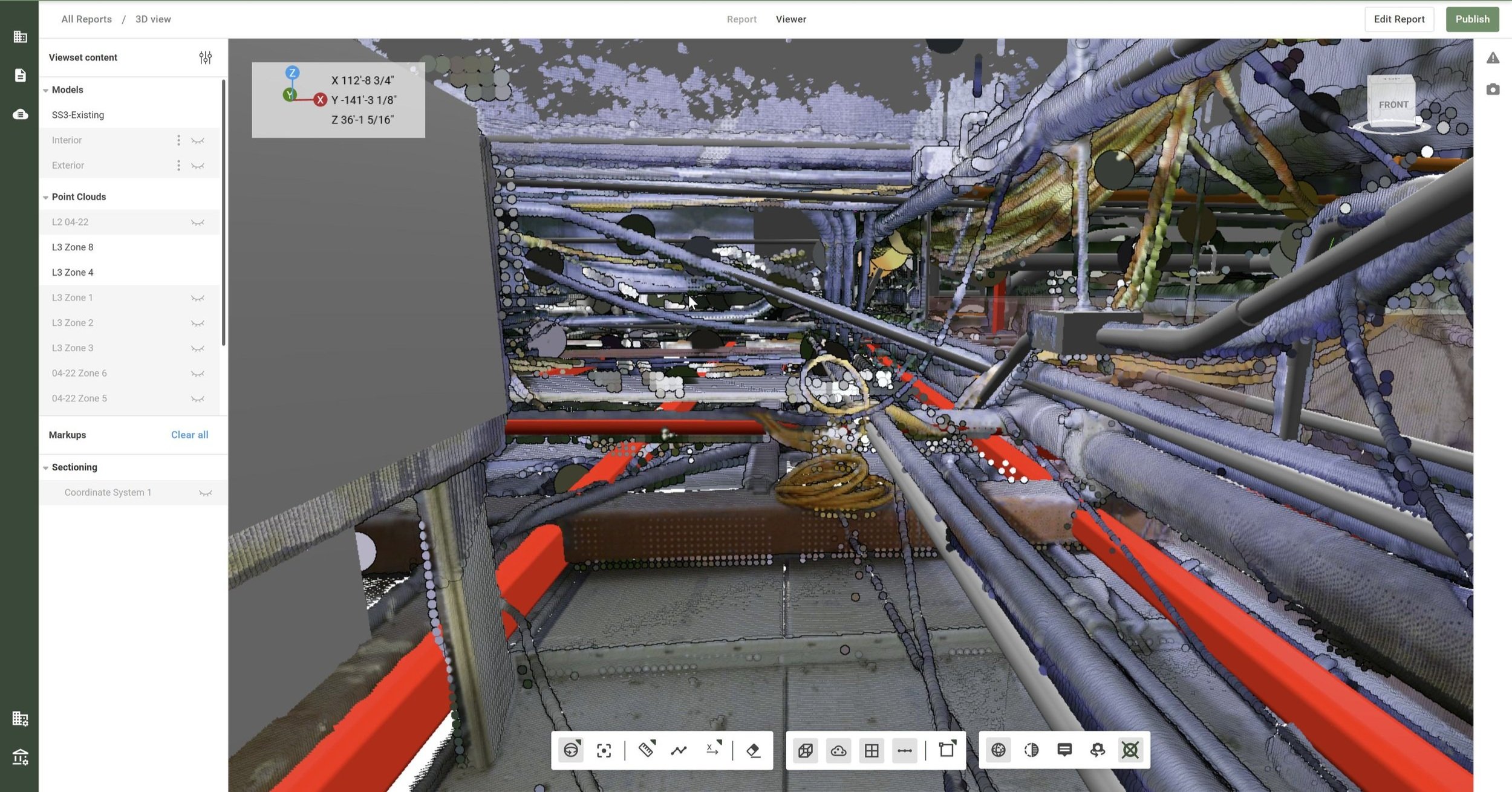This screenshot has height=792, width=1512.
Task: Choose the polyline path tool
Action: click(679, 750)
